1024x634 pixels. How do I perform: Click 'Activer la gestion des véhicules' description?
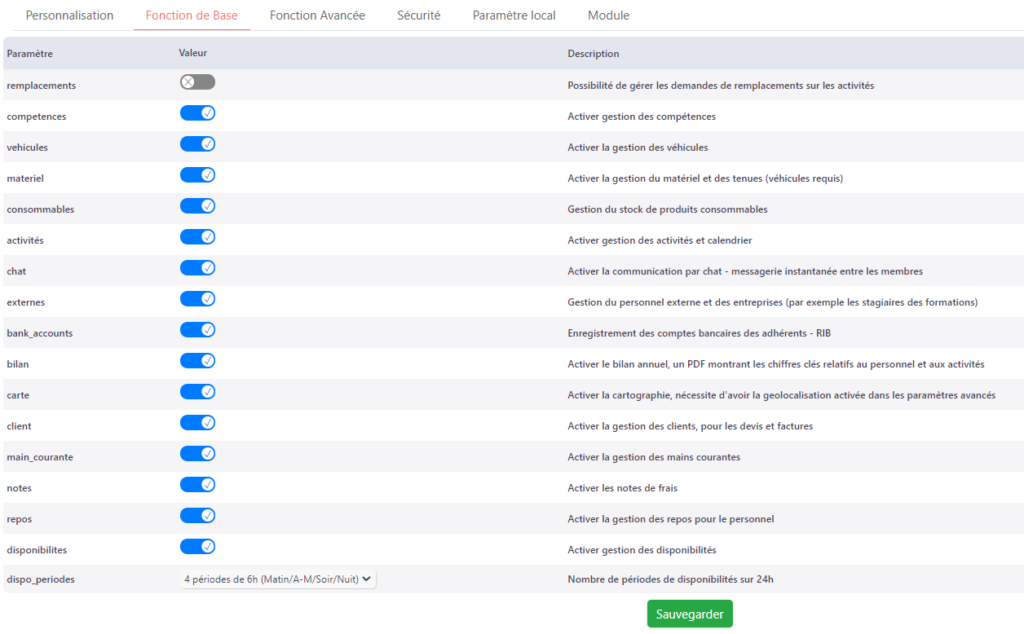(x=637, y=147)
